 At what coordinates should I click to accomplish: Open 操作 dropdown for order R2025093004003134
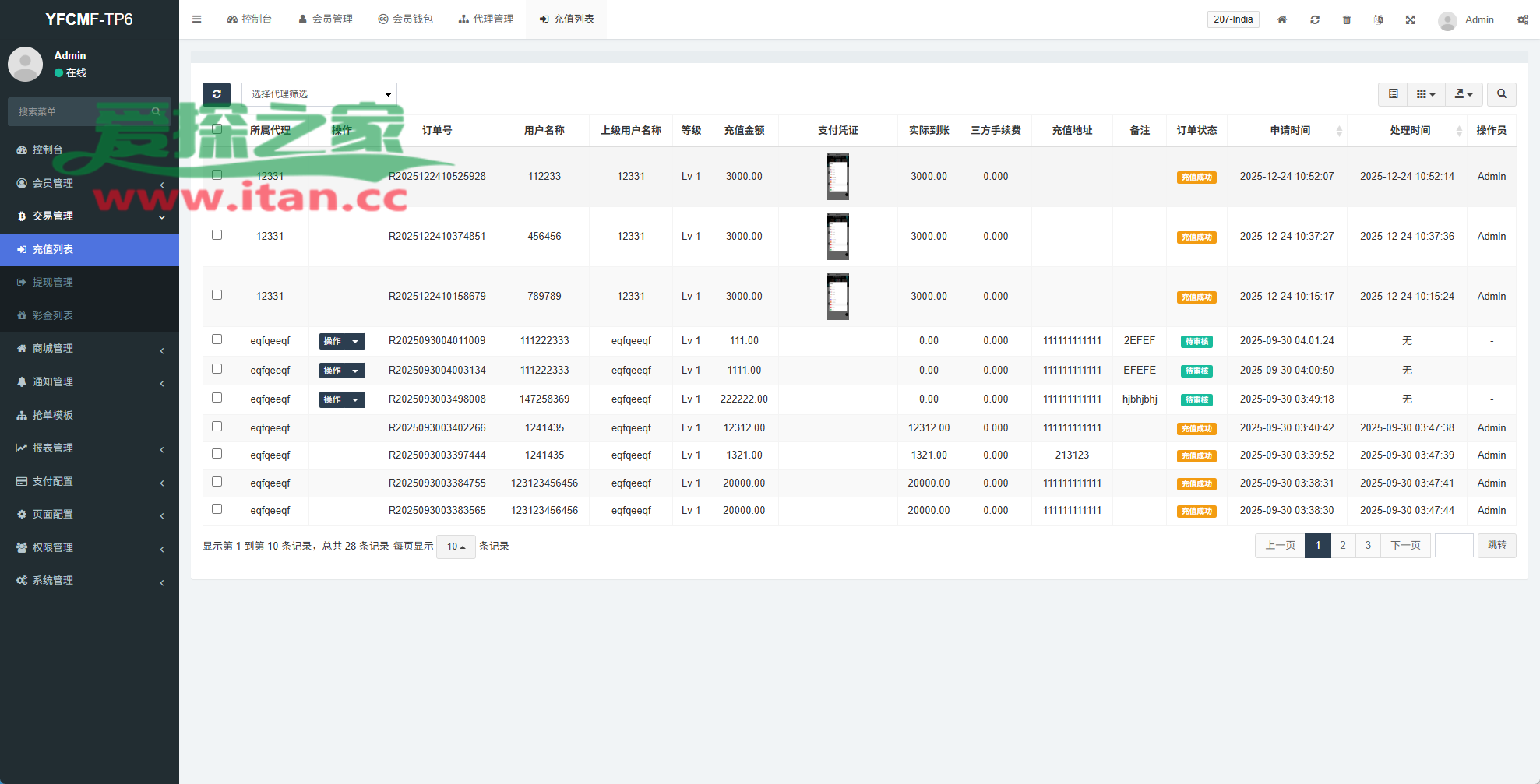tap(342, 371)
